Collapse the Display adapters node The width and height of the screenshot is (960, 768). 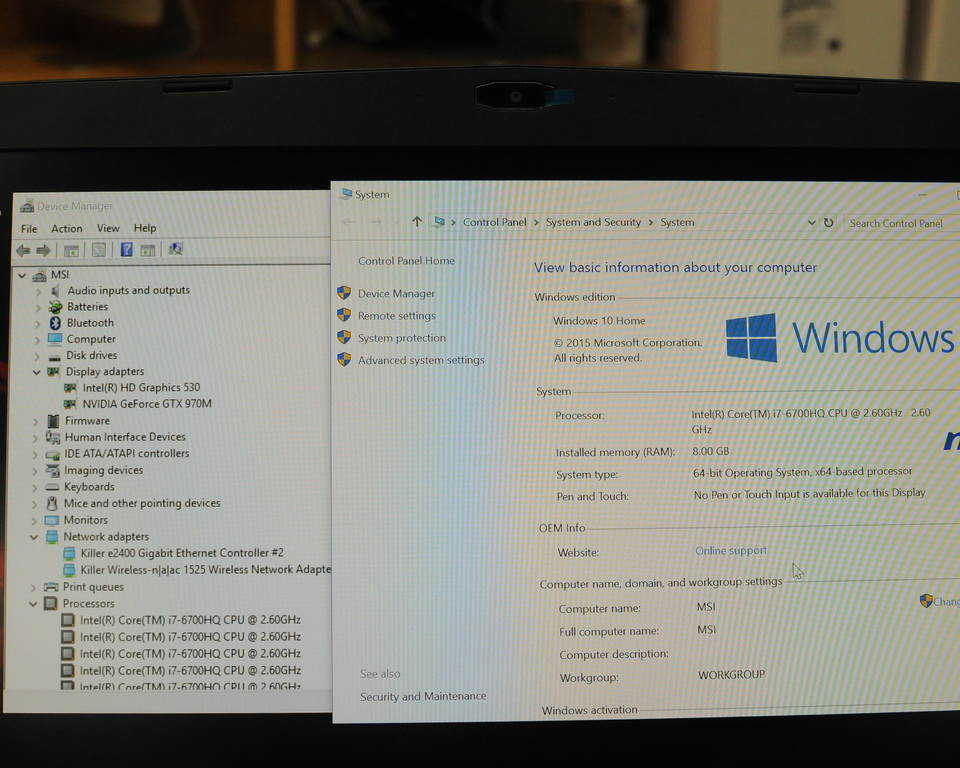click(x=36, y=372)
